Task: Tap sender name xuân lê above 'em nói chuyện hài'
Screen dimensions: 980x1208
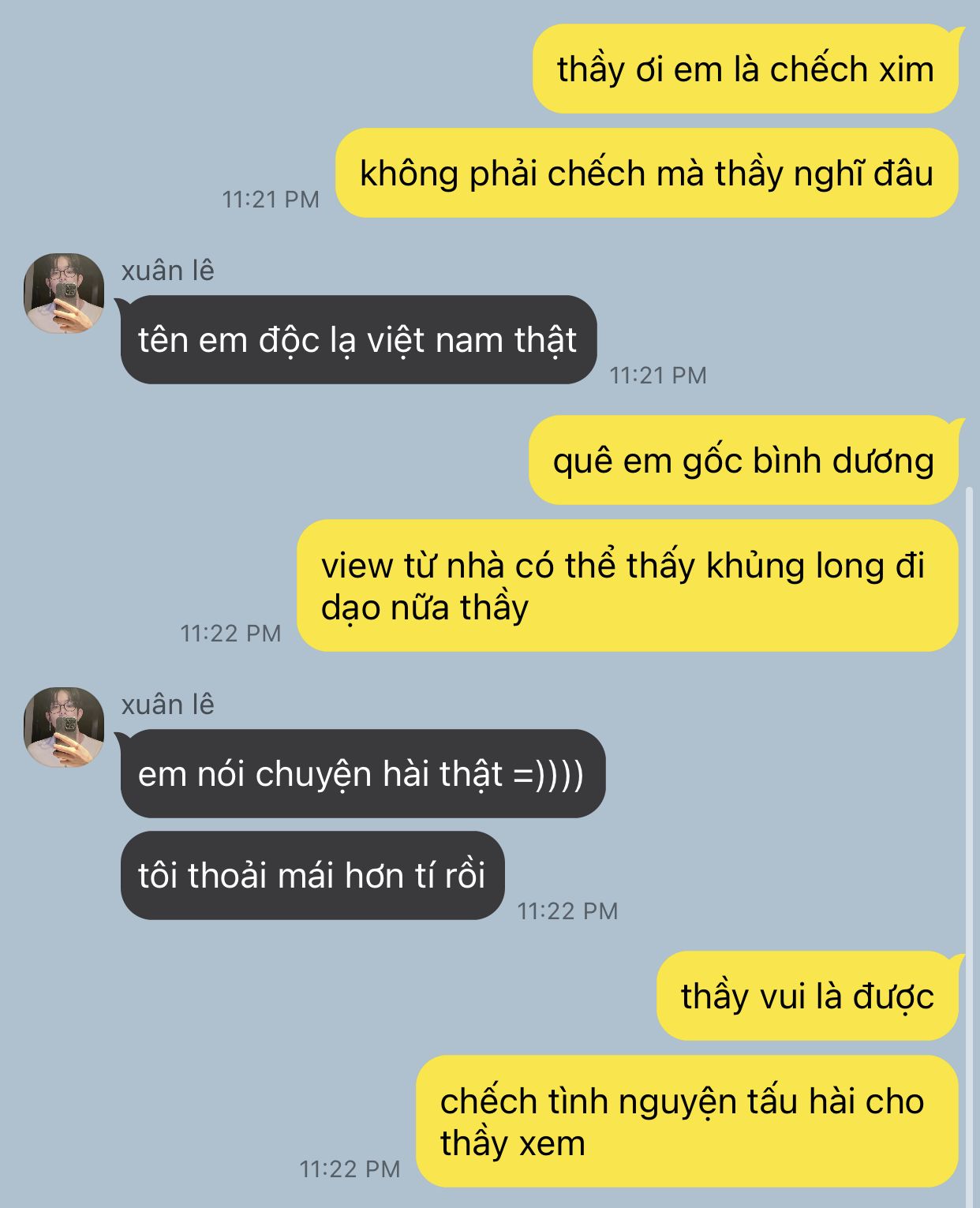Action: point(167,705)
